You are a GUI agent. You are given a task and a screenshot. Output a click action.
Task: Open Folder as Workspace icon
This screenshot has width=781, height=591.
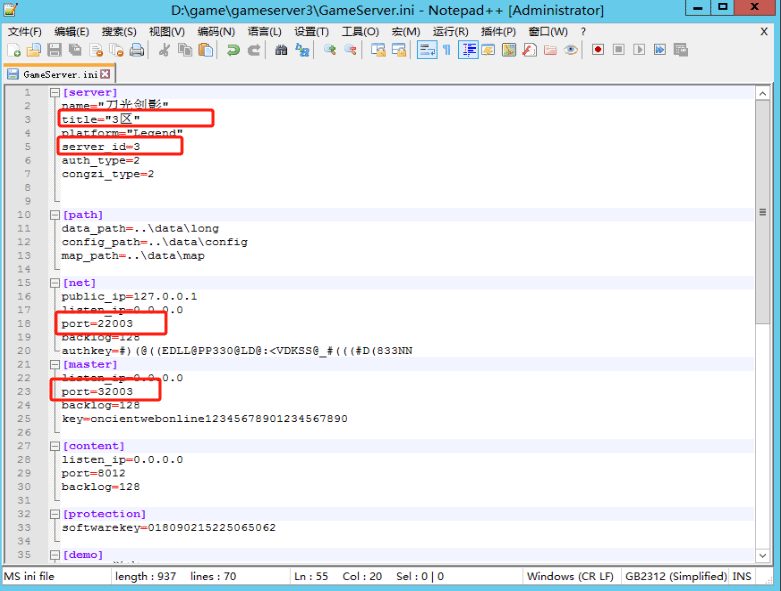550,50
